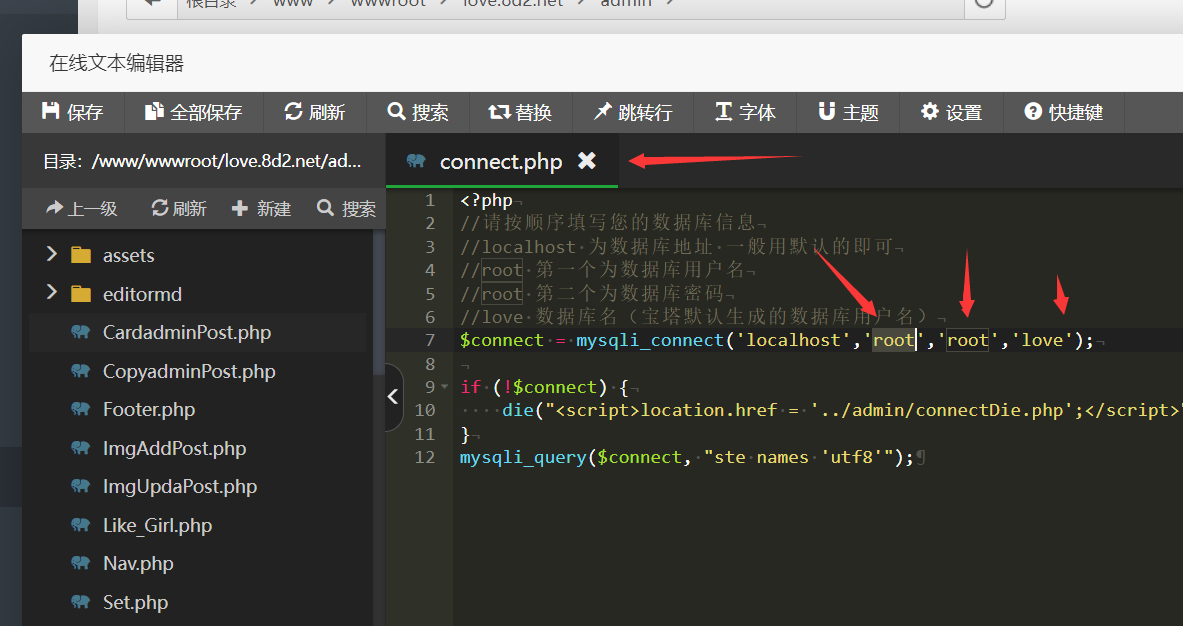The width and height of the screenshot is (1183, 626).
Task: Open the Replace (替换) tool
Action: 521,112
